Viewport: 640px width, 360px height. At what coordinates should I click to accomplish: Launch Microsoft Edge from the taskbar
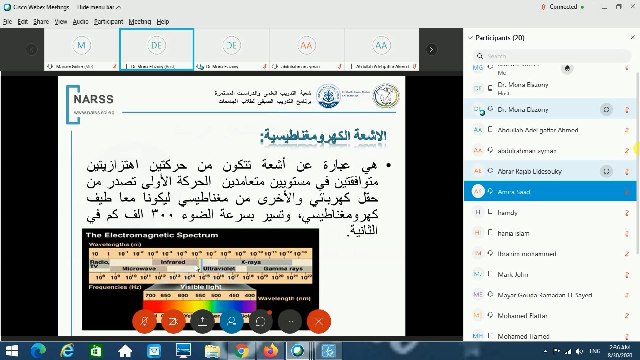(38, 351)
